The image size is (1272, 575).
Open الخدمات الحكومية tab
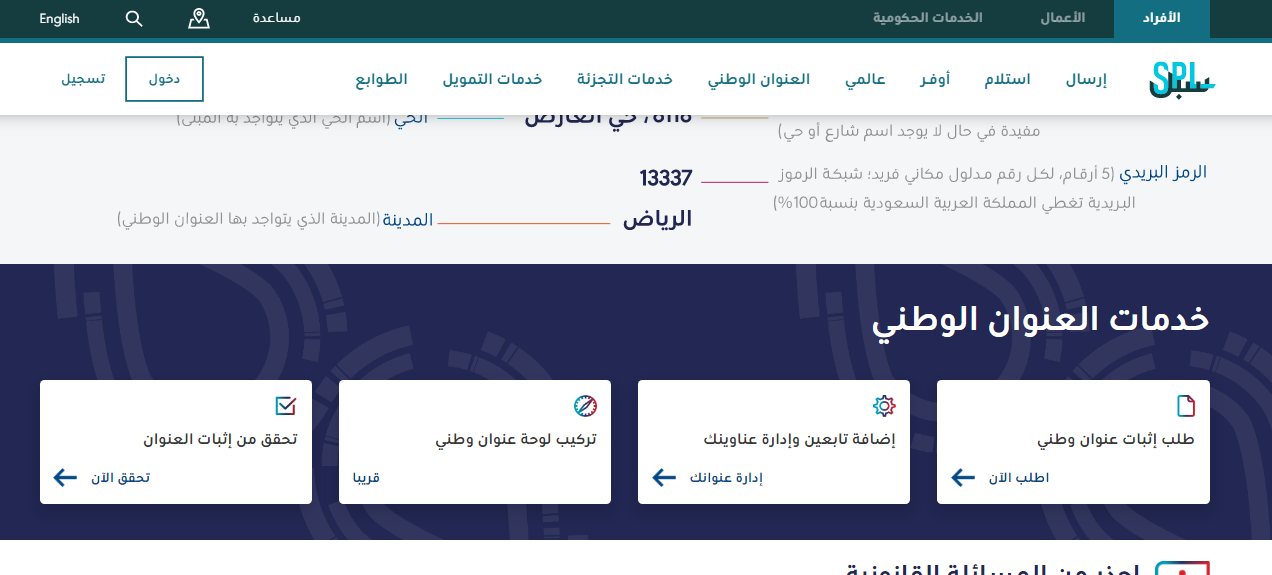pyautogui.click(x=927, y=18)
